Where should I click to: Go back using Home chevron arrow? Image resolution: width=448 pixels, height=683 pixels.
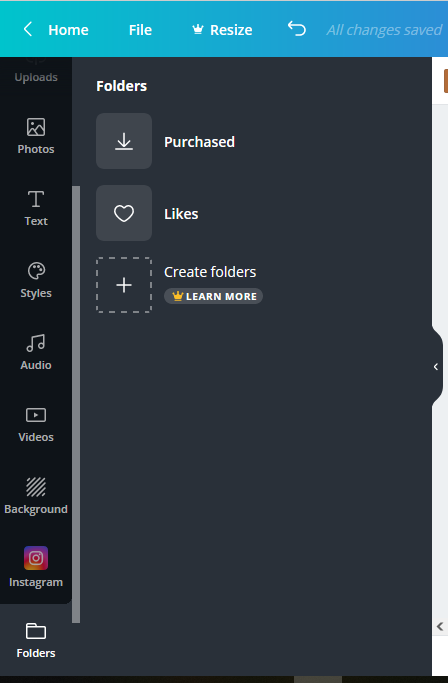click(x=28, y=30)
